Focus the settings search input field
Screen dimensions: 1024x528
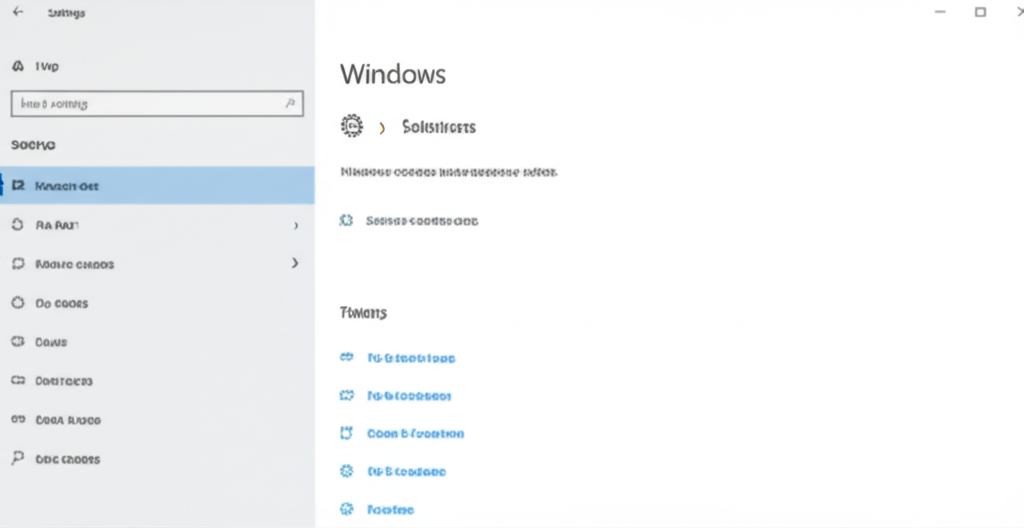click(157, 103)
